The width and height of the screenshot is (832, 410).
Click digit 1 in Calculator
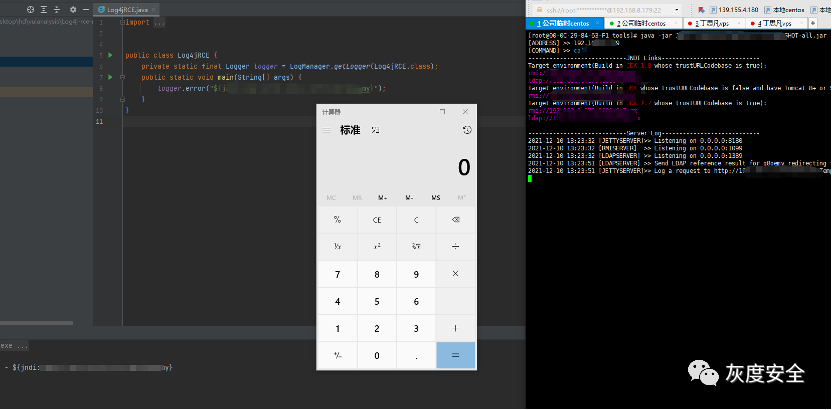coord(337,328)
